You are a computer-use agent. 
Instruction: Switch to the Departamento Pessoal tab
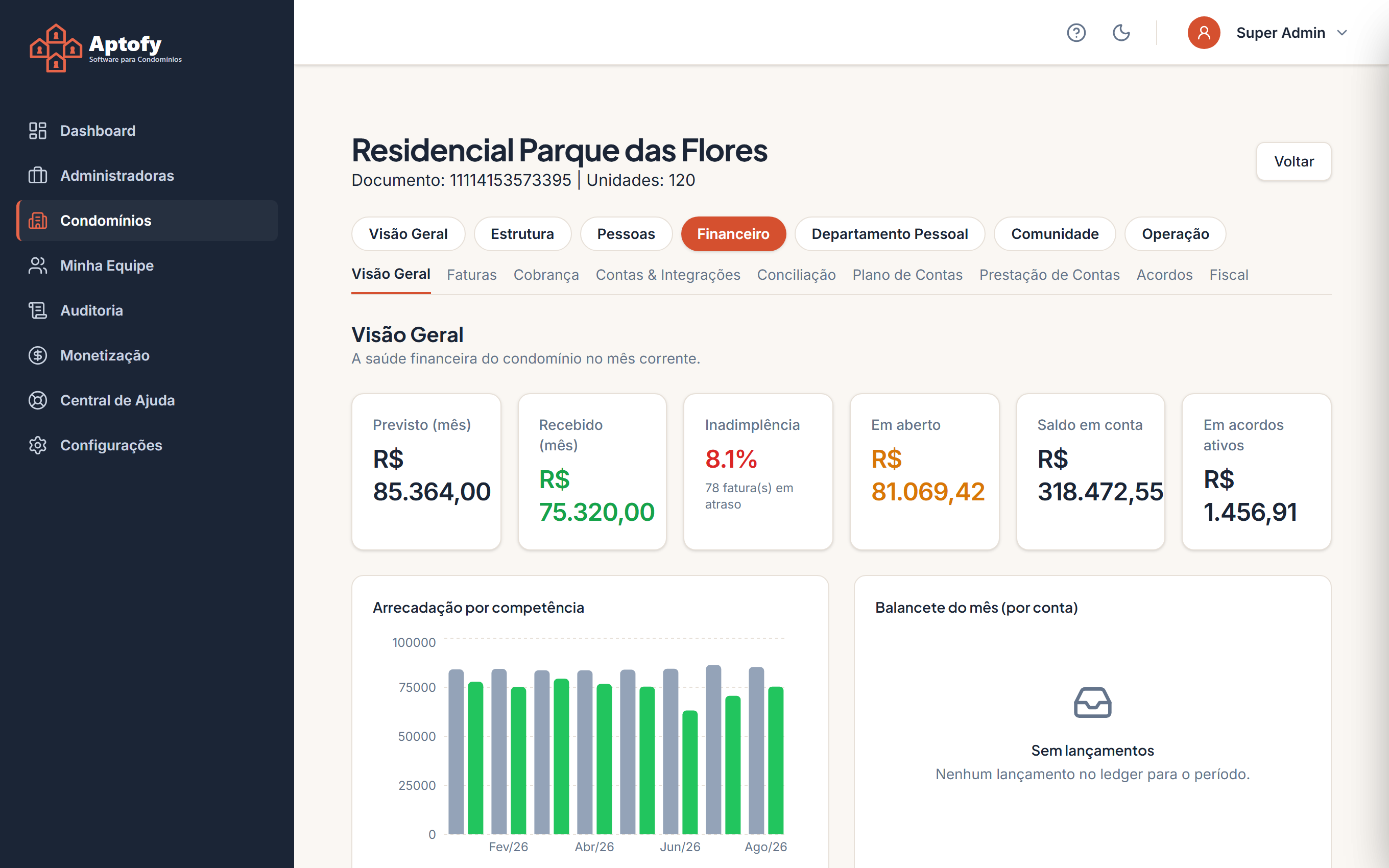[890, 234]
